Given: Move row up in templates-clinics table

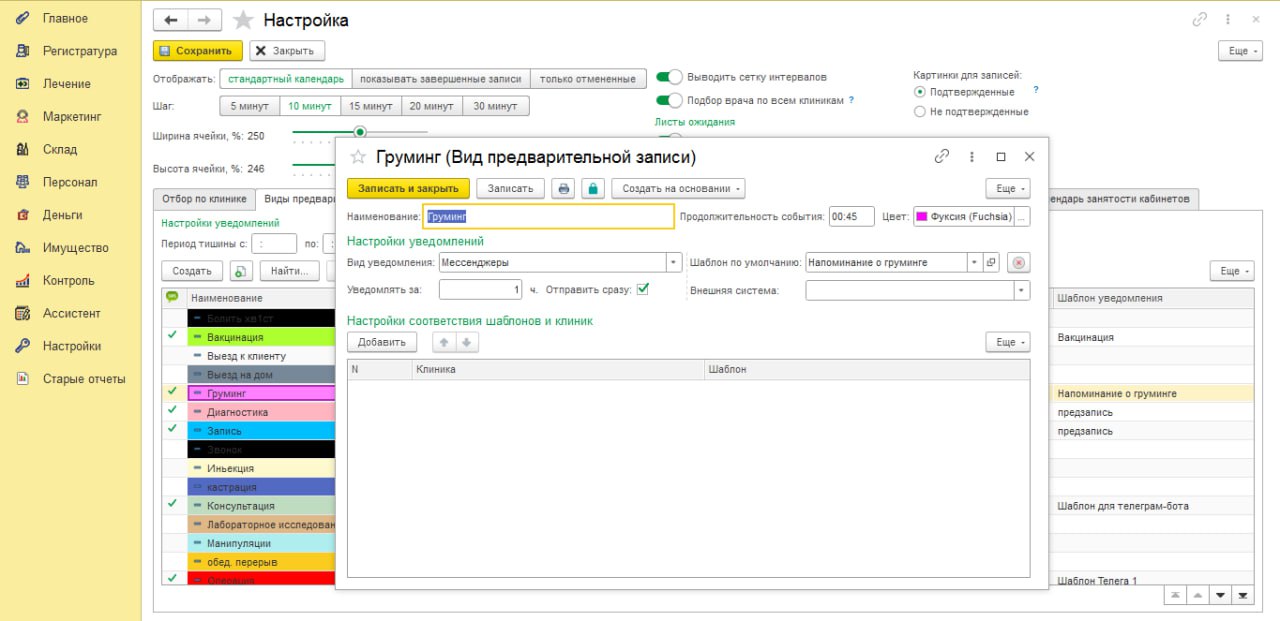Looking at the screenshot, I should (444, 342).
